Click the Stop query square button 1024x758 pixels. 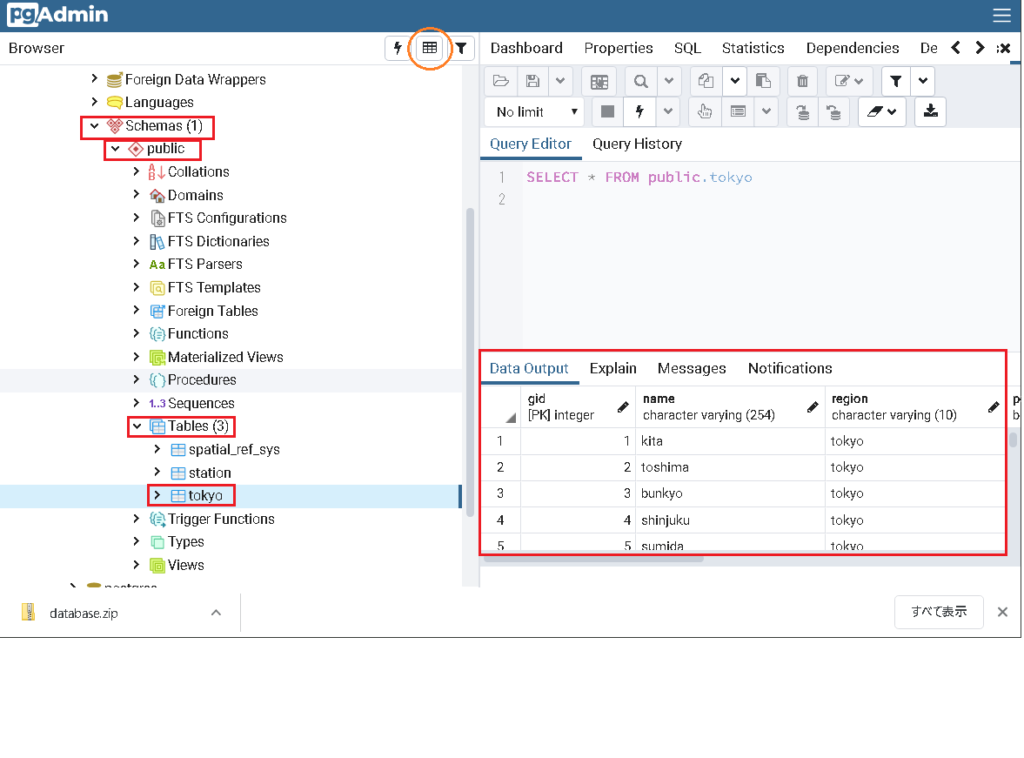[x=607, y=111]
